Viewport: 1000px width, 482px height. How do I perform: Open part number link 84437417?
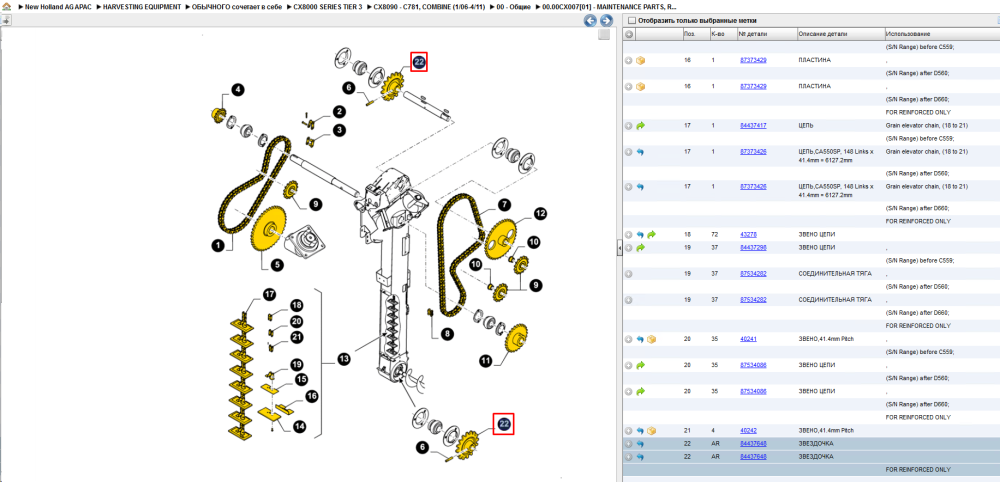click(753, 126)
